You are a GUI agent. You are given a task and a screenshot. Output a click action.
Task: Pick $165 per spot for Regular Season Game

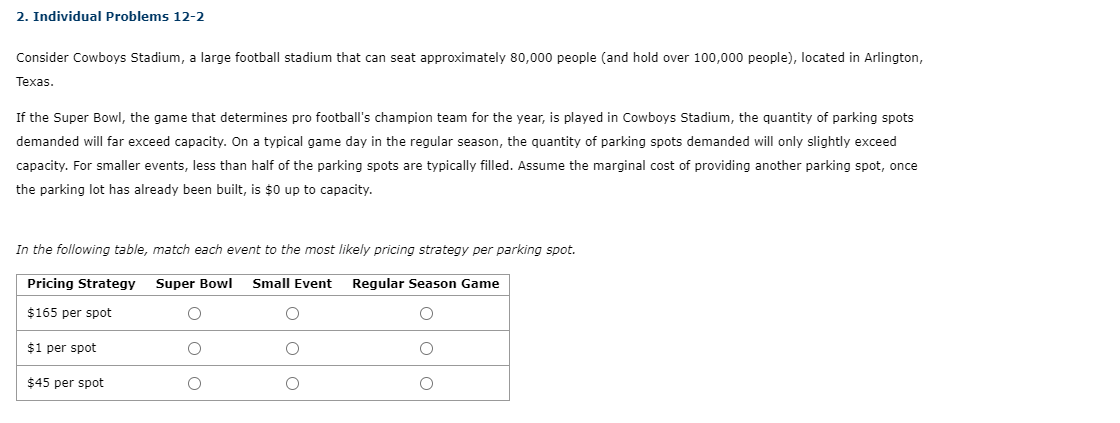click(x=426, y=314)
